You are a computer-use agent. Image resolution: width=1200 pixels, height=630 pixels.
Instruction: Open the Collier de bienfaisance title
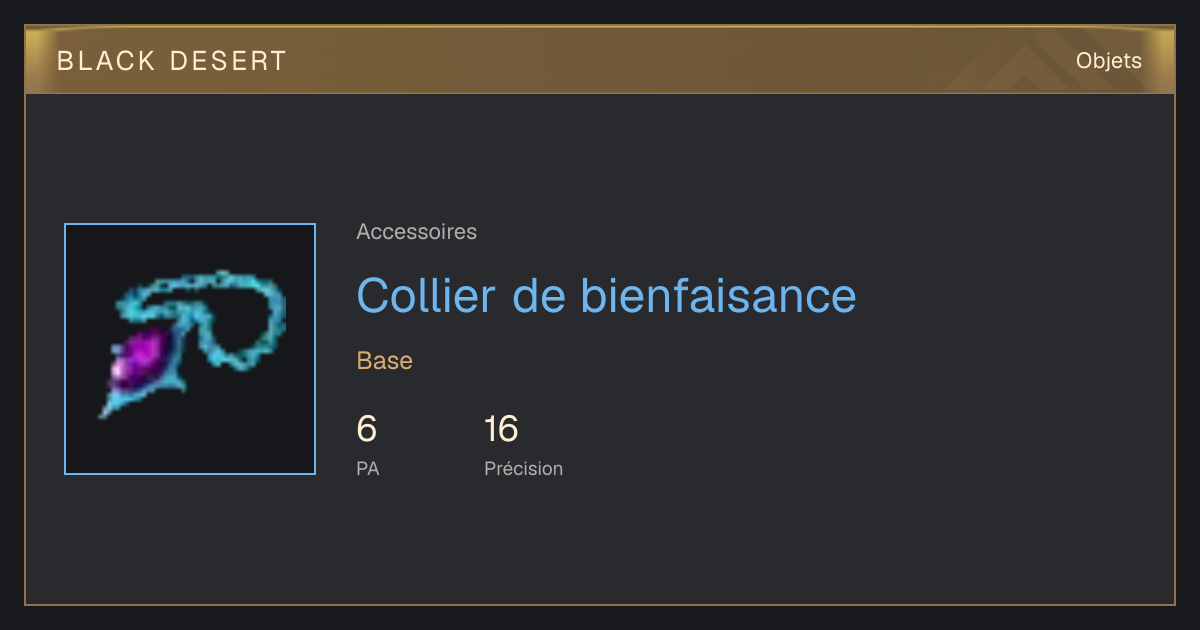click(x=606, y=295)
